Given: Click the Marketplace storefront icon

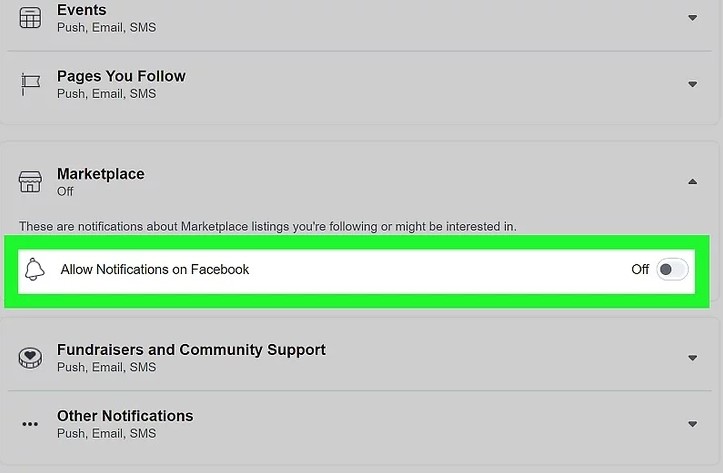Looking at the screenshot, I should click(x=30, y=181).
